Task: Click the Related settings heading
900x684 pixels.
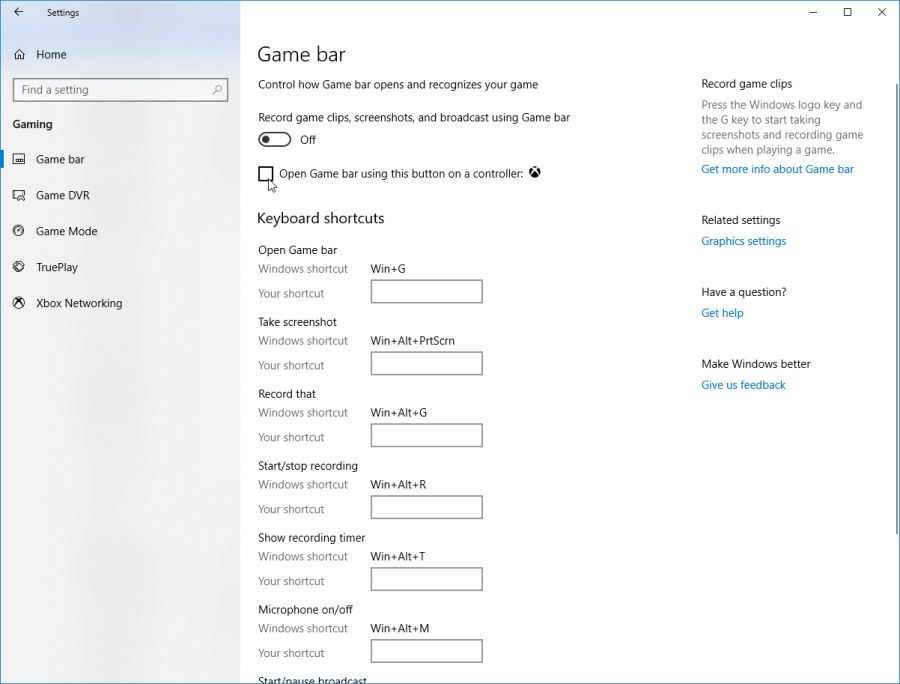Action: tap(741, 220)
